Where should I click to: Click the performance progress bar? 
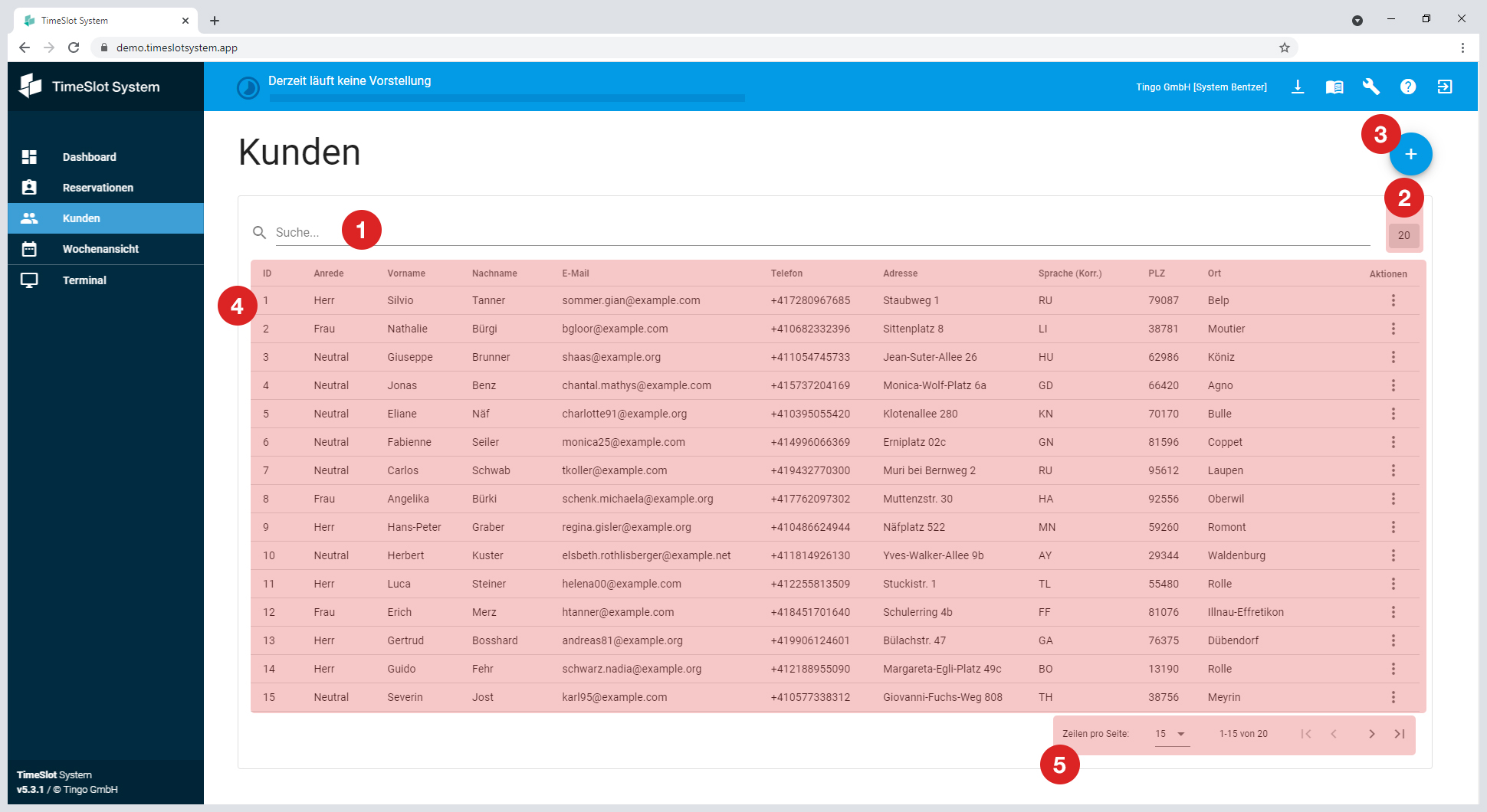(507, 98)
